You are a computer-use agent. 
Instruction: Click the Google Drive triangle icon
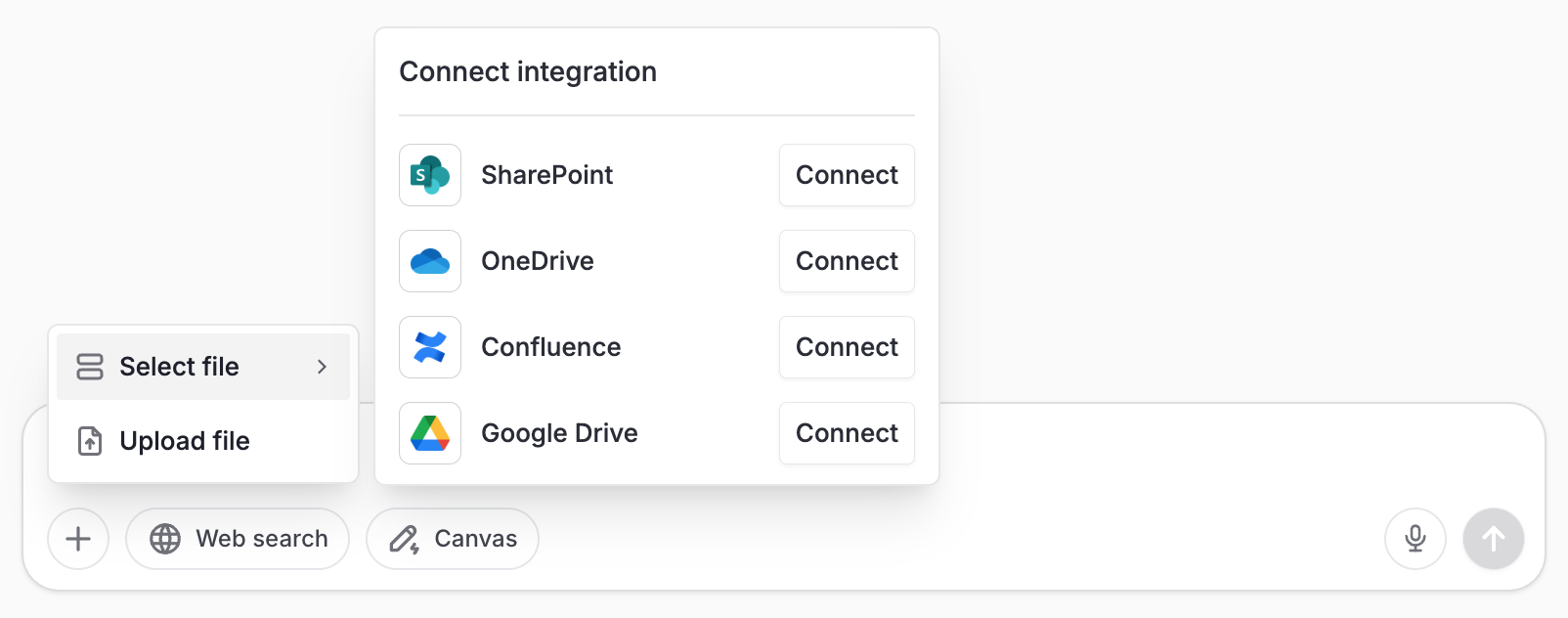click(x=430, y=433)
